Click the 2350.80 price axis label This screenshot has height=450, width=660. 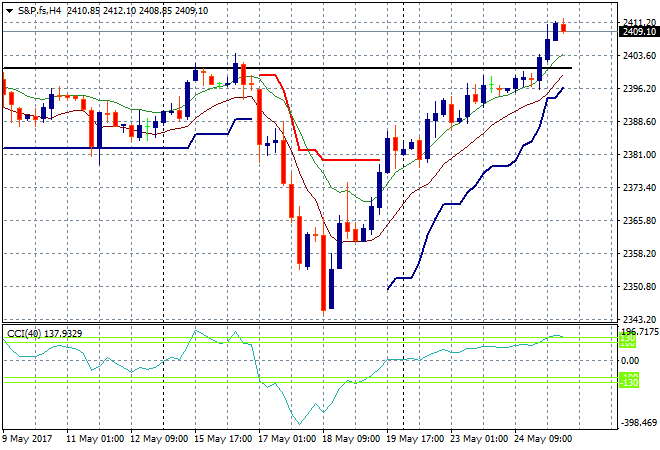point(639,287)
